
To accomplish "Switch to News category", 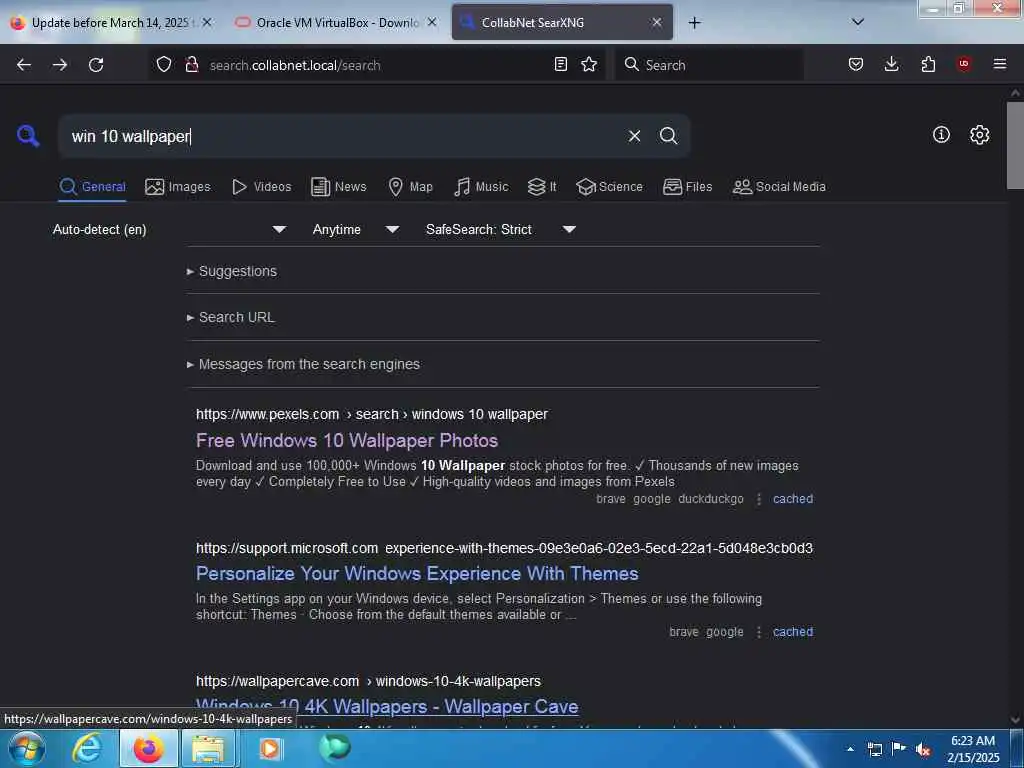I will [339, 187].
